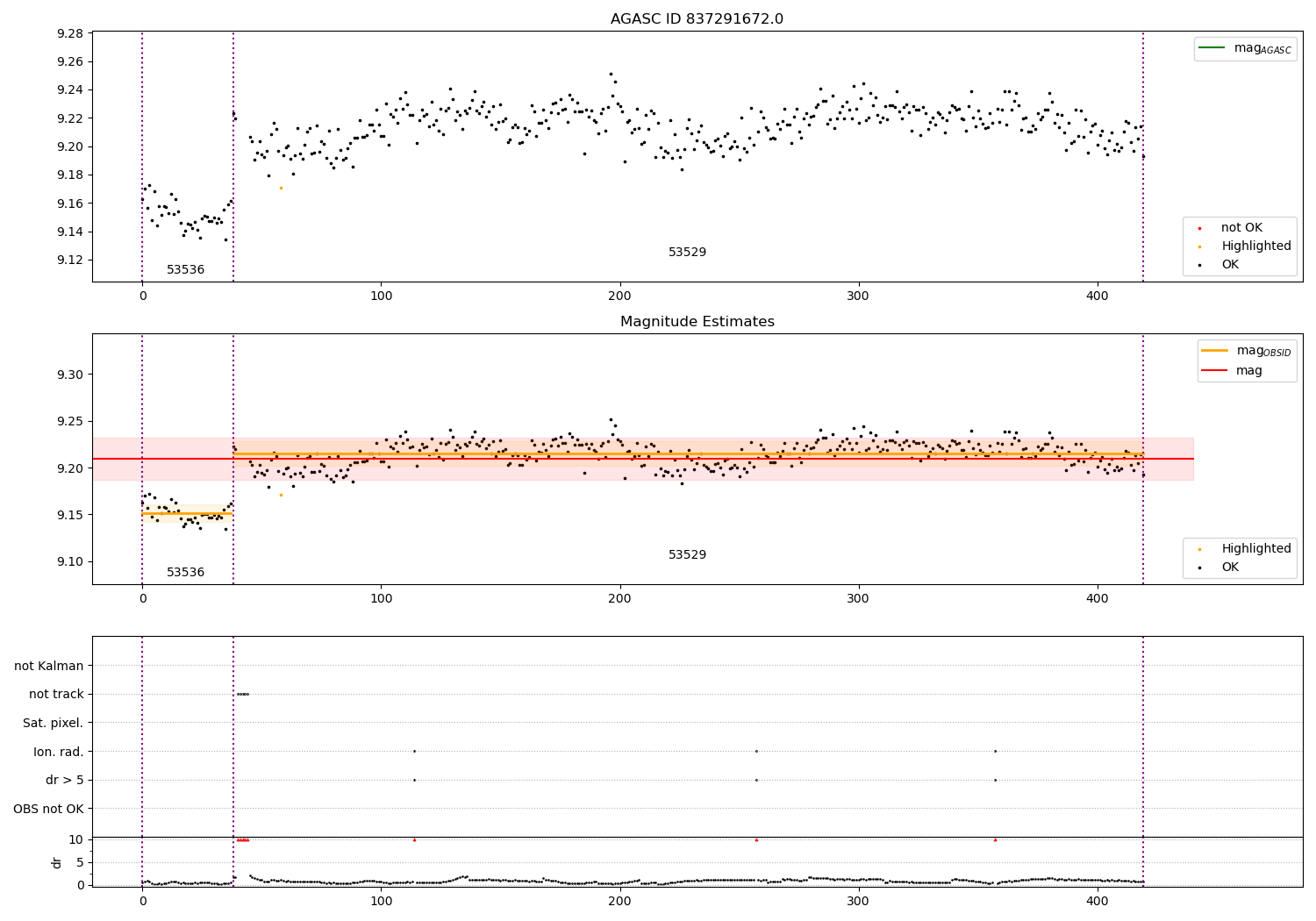Click the 'not Kalman' y-axis label
Image resolution: width=1316 pixels, height=921 pixels.
pyautogui.click(x=49, y=666)
